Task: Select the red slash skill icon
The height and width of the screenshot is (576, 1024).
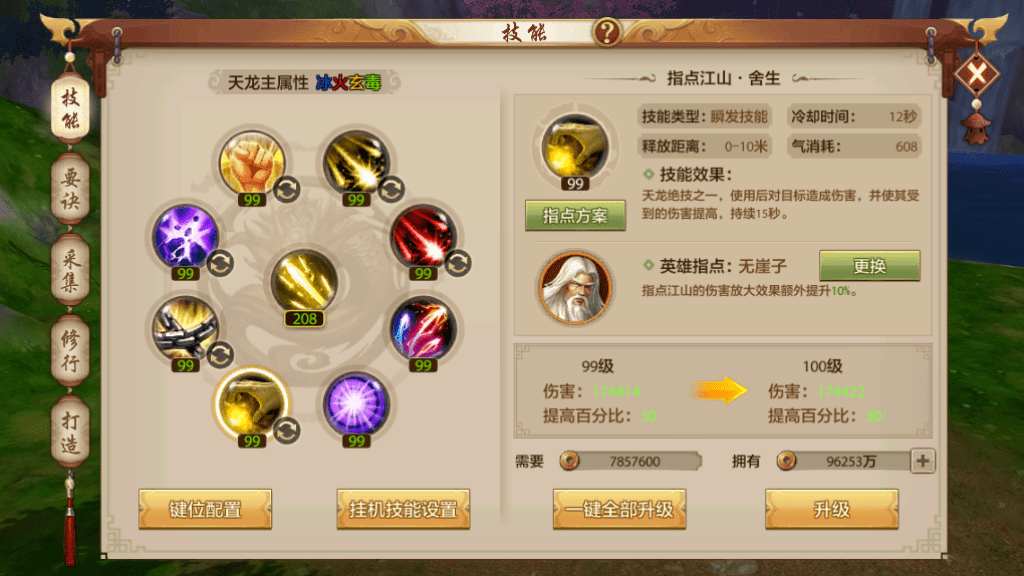Action: [x=423, y=236]
